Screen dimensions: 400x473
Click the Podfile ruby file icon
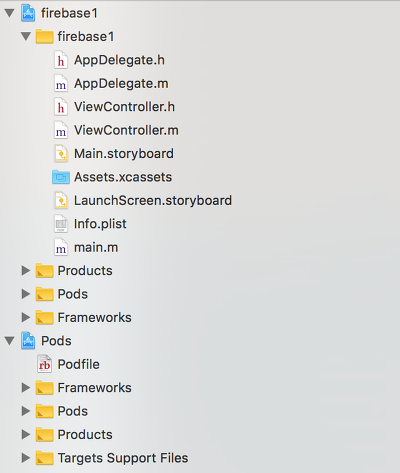pos(44,364)
